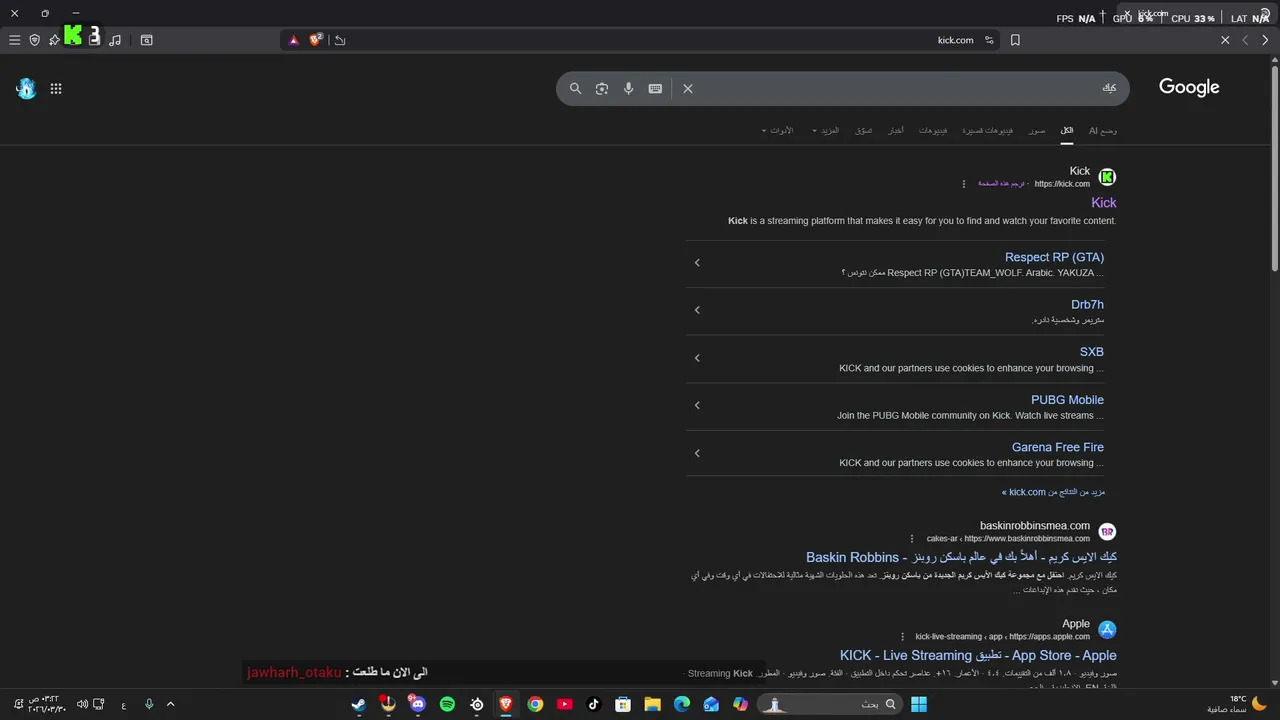Viewport: 1280px width, 720px height.
Task: Open the الأدوات (Tools) dropdown
Action: click(x=777, y=130)
